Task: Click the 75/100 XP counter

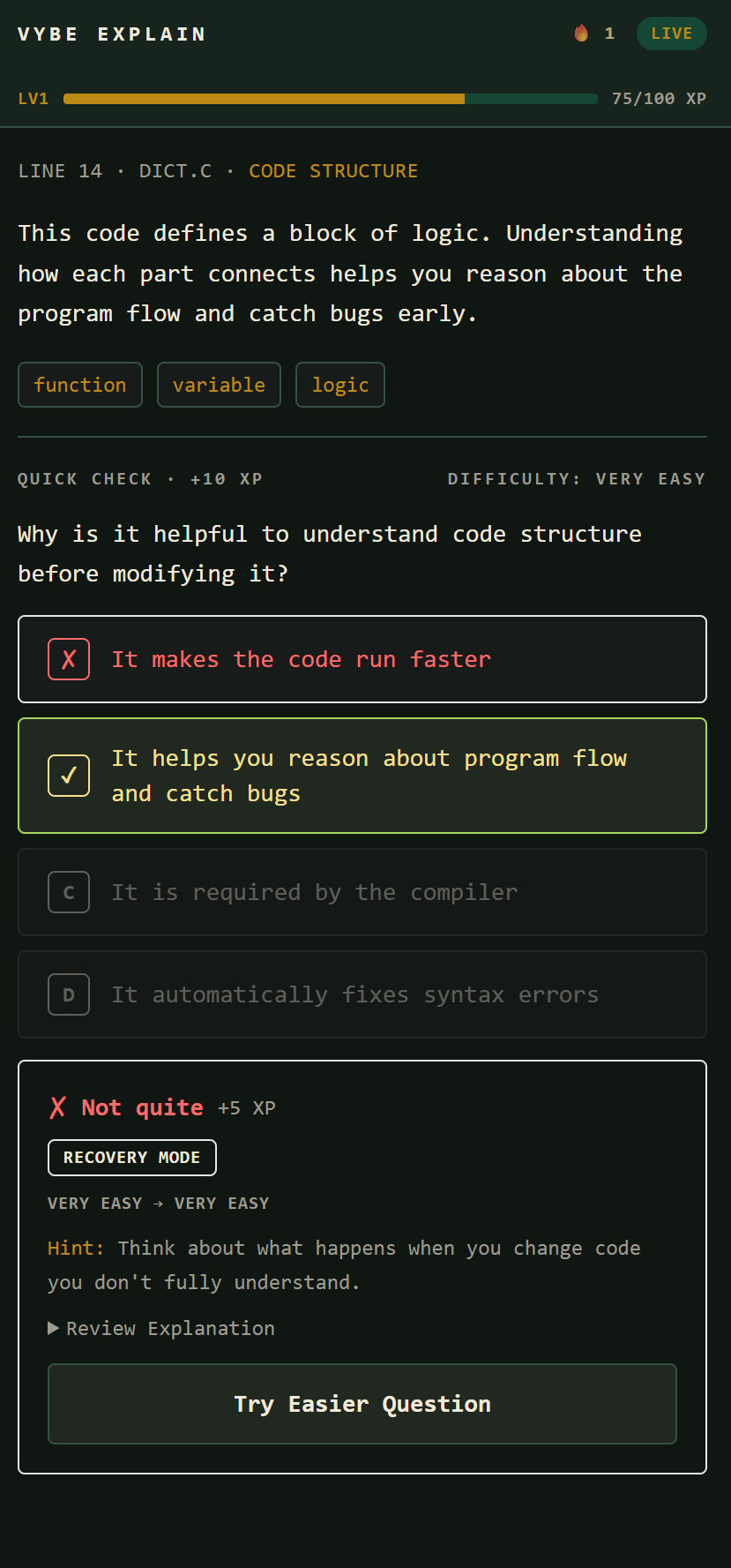Action: pos(660,99)
